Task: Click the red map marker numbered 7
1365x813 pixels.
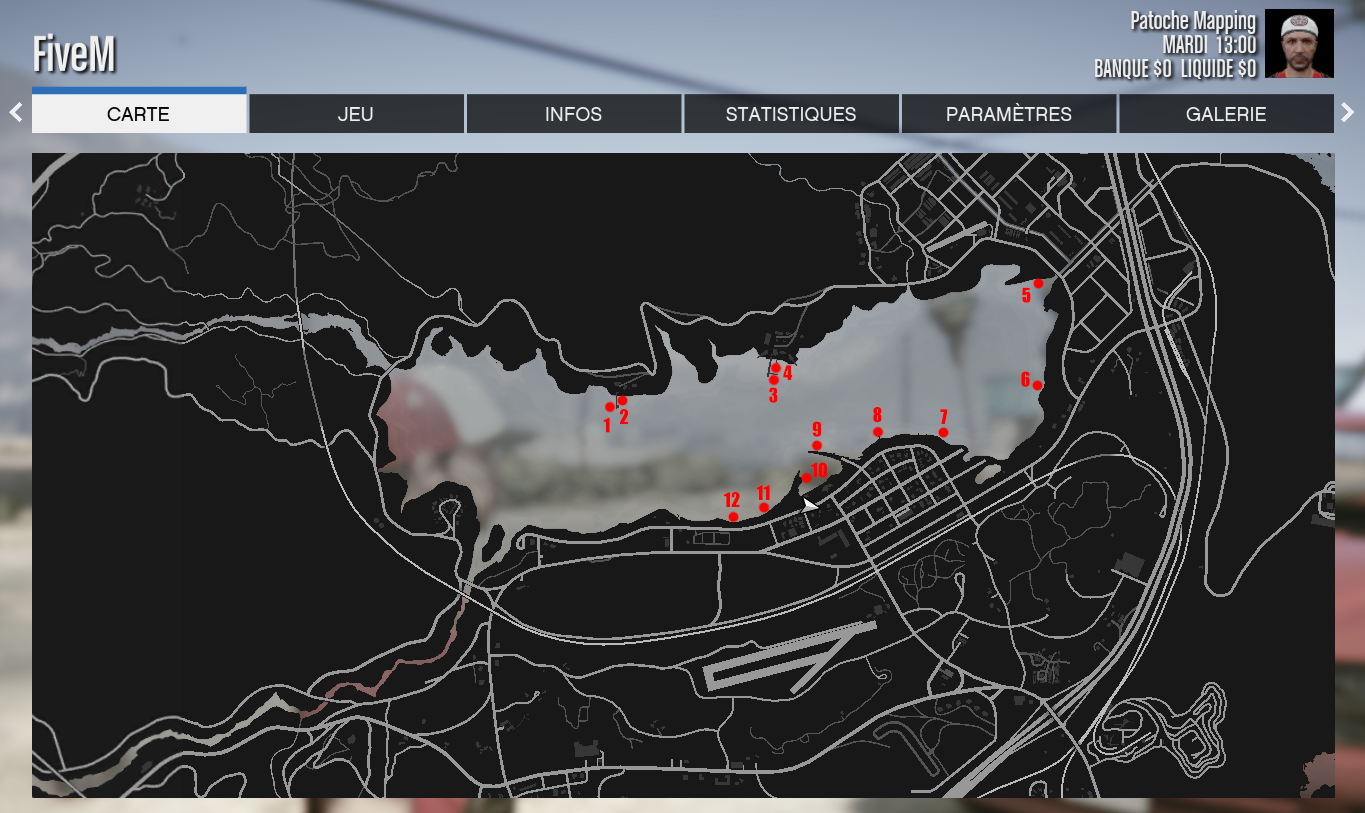Action: 943,432
